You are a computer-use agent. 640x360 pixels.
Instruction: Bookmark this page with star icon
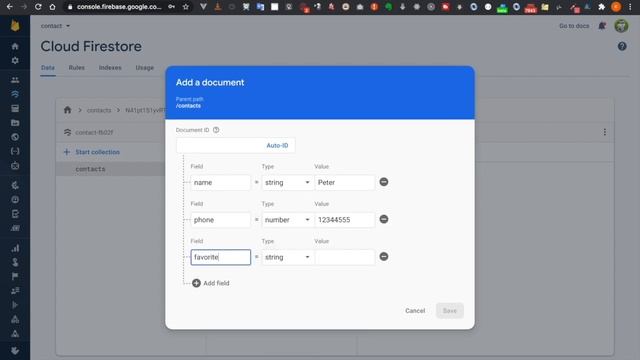click(186, 7)
